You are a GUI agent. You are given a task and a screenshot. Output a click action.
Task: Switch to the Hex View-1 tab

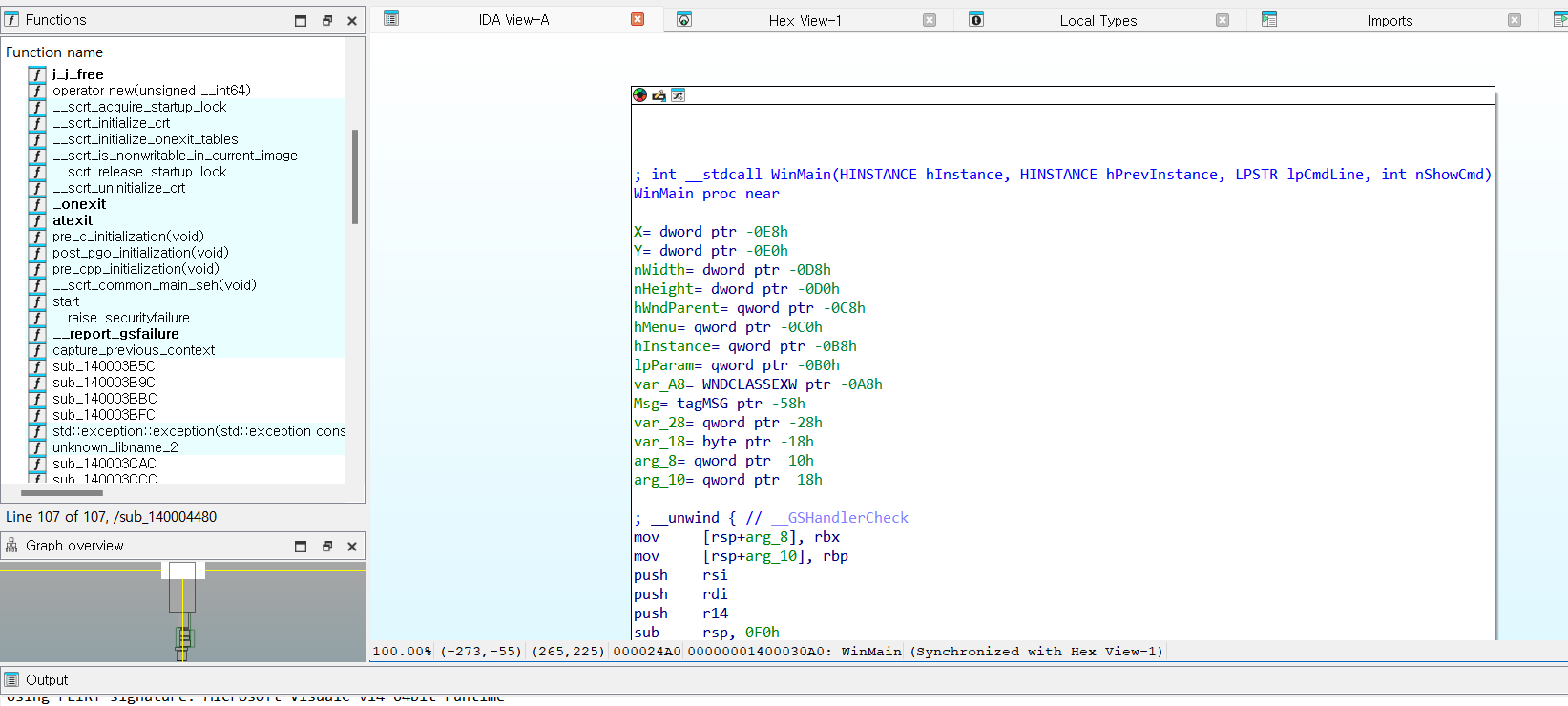[x=805, y=20]
